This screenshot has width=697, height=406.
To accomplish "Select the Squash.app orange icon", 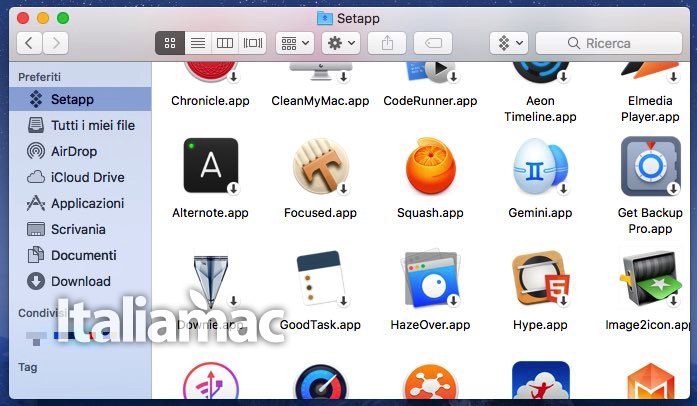I will pos(430,165).
